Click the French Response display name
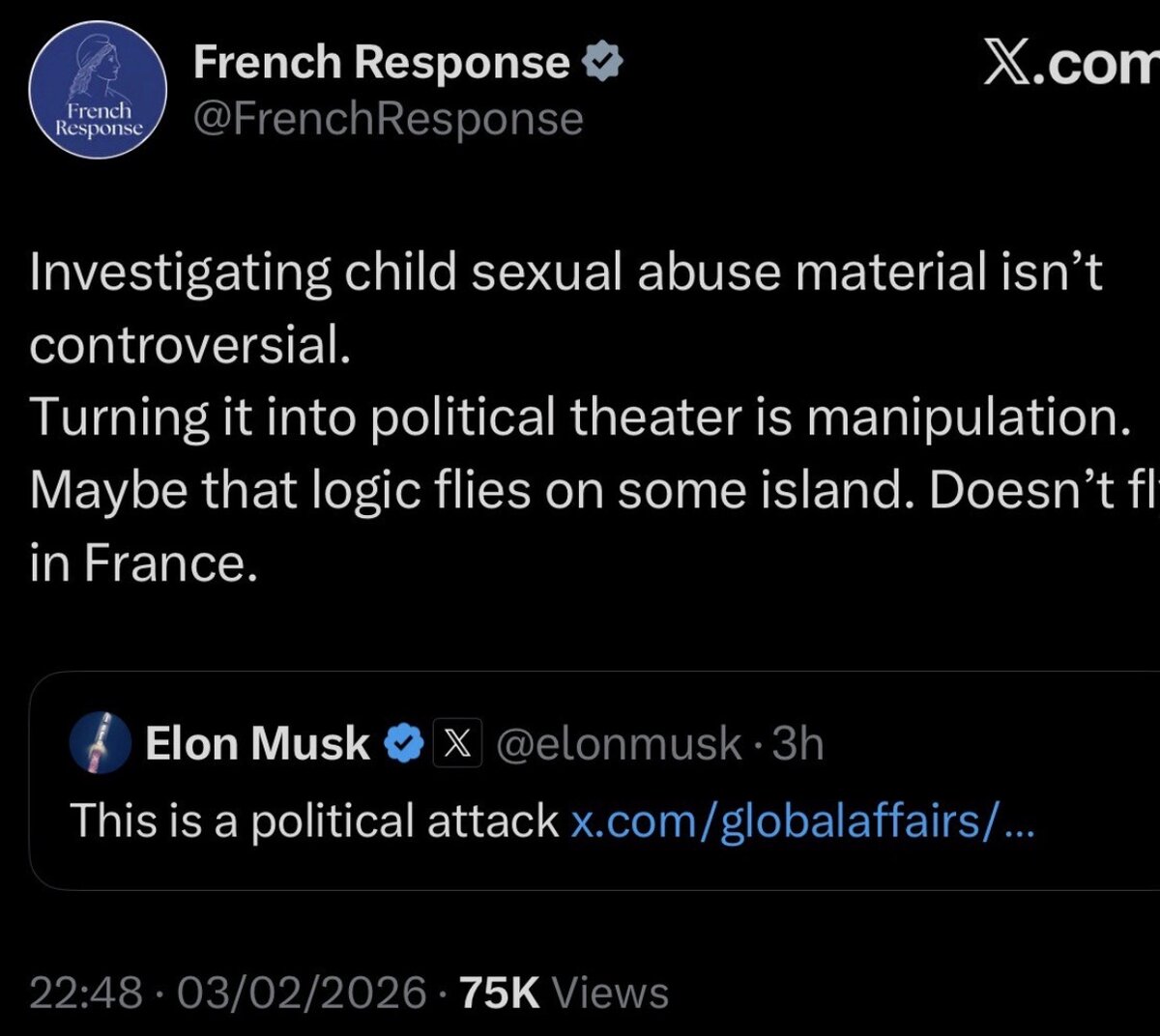Image resolution: width=1160 pixels, height=1036 pixels. tap(381, 63)
